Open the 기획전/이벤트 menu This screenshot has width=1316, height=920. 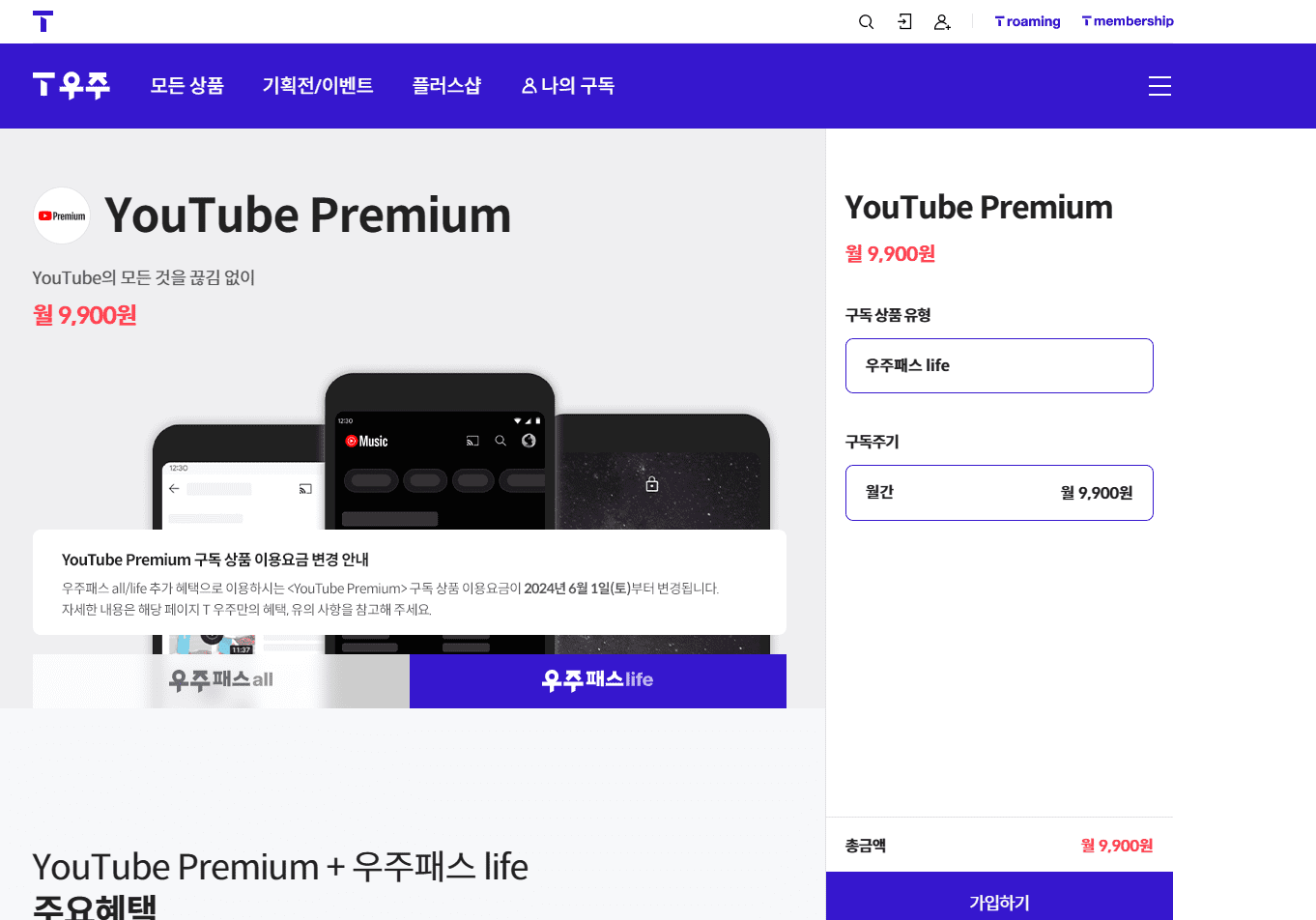[318, 86]
